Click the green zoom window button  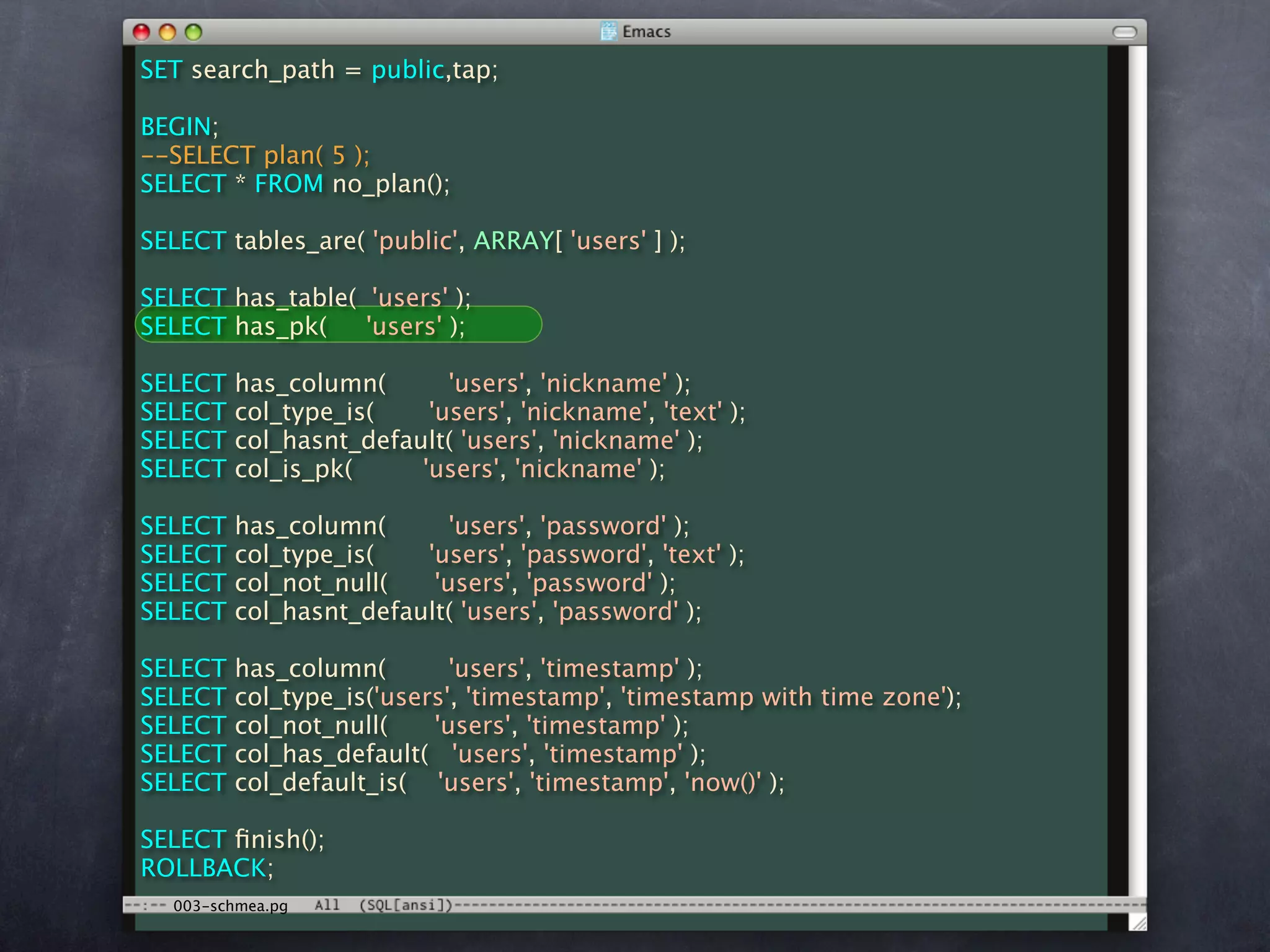[193, 32]
